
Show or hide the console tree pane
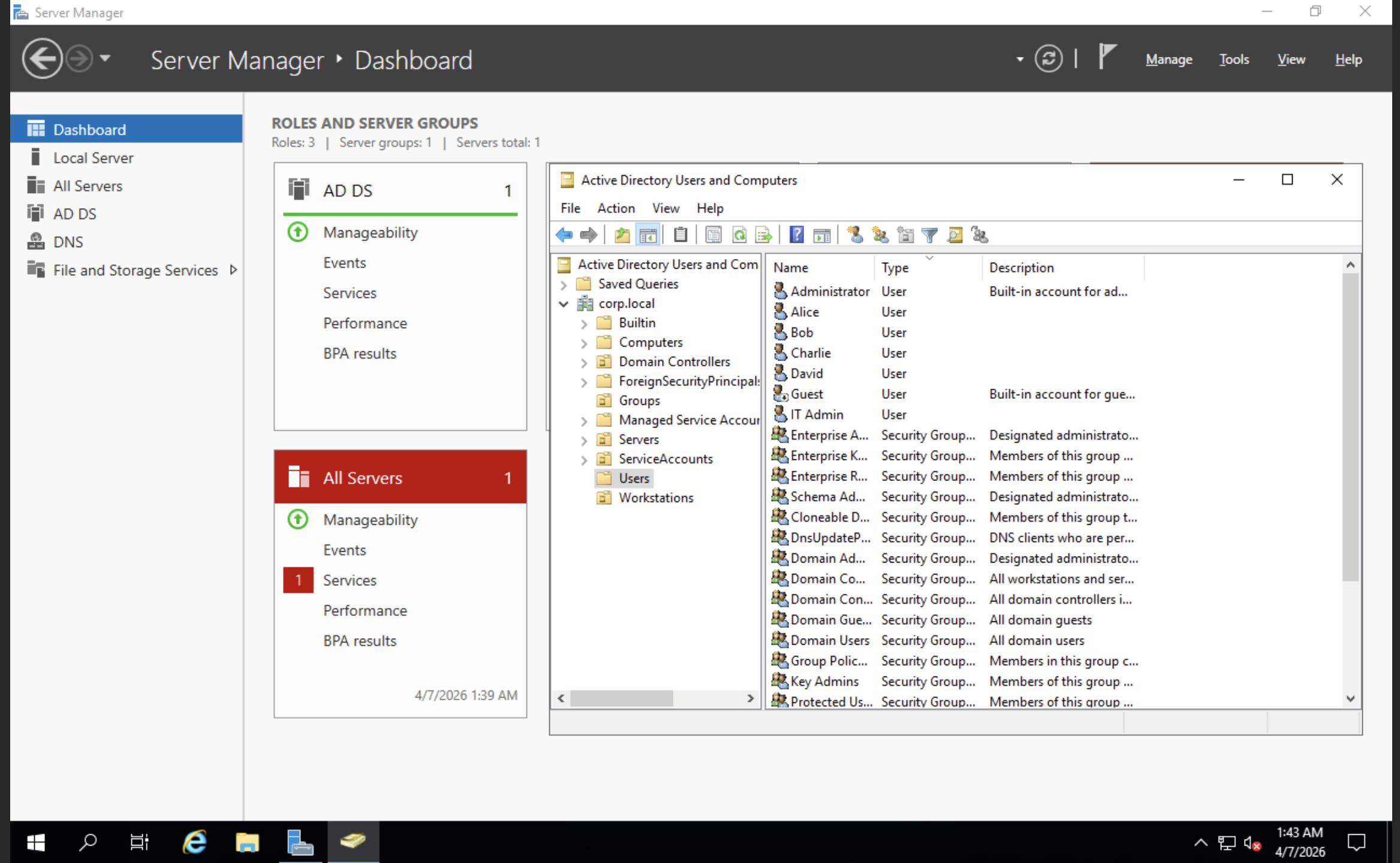point(648,234)
